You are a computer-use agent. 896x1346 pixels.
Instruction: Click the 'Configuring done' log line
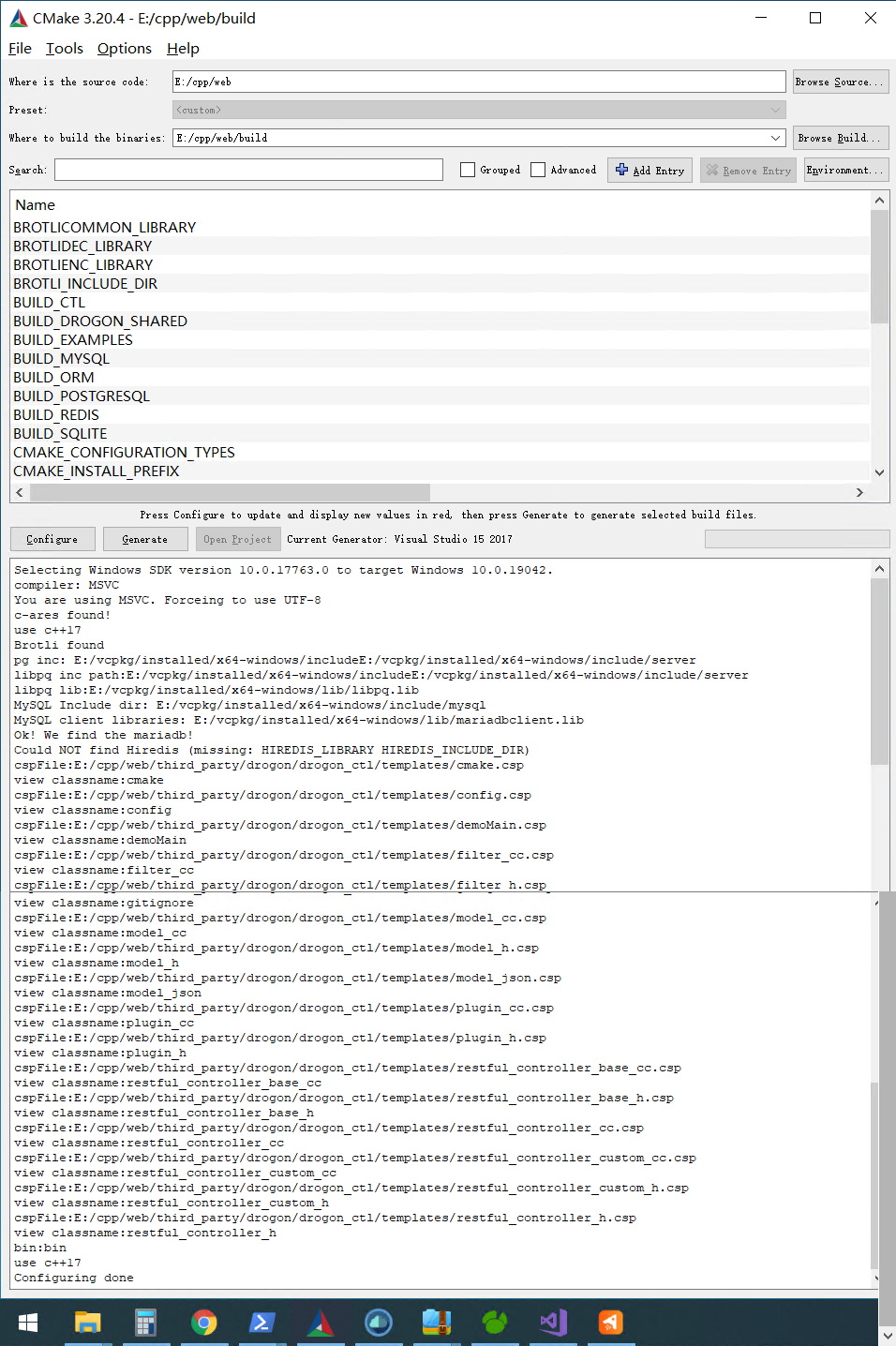coord(74,1278)
